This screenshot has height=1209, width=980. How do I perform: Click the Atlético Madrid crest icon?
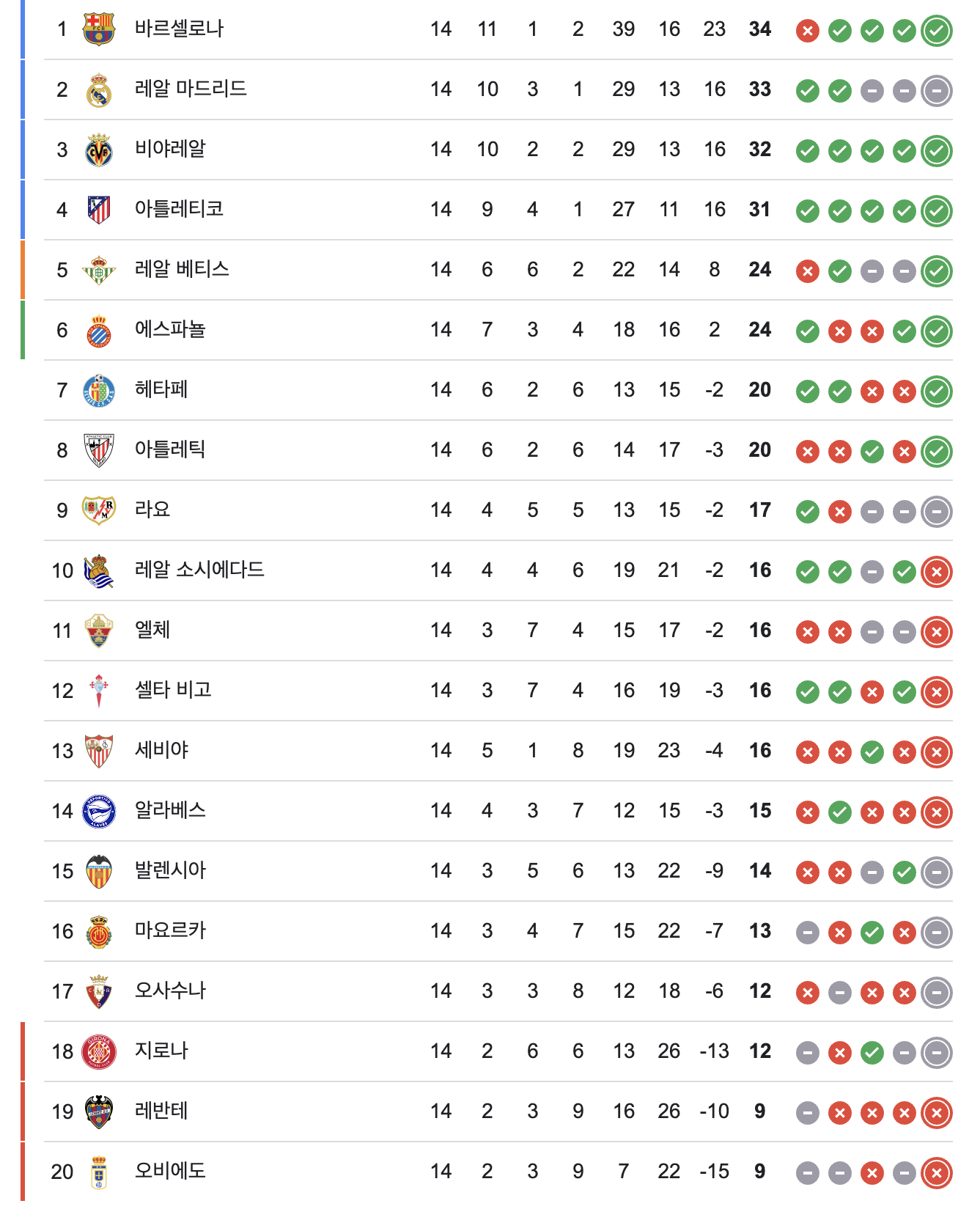click(99, 210)
